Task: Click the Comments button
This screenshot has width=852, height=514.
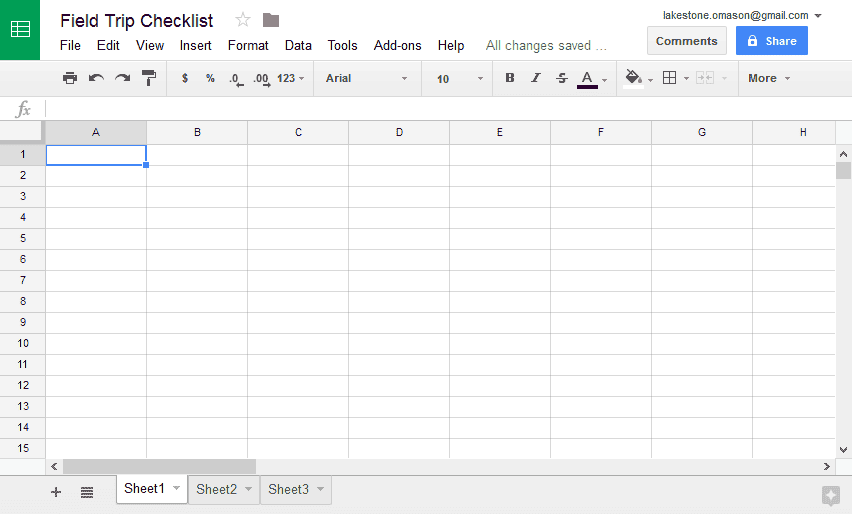Action: pyautogui.click(x=687, y=41)
